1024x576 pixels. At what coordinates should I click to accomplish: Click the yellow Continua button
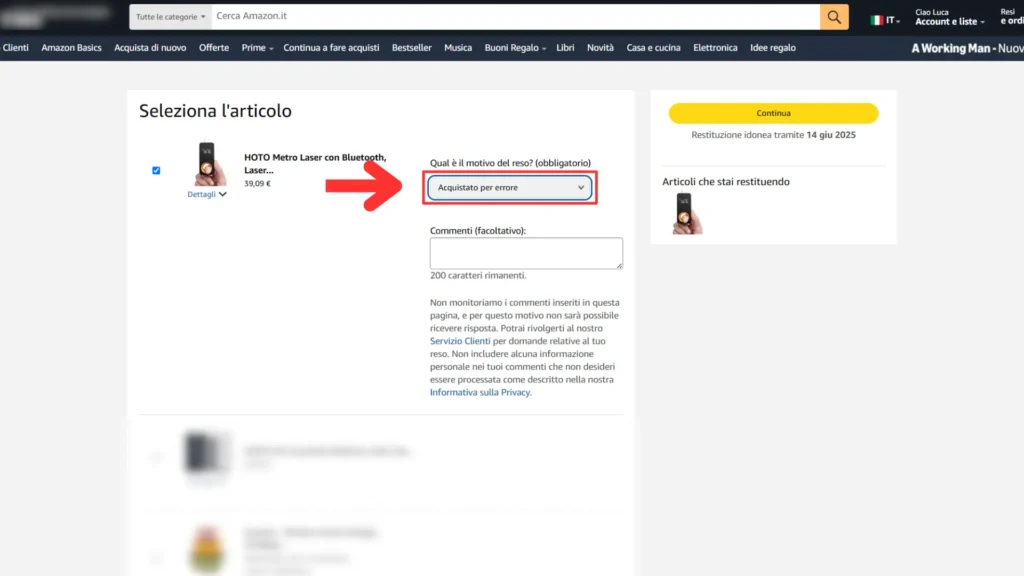[773, 113]
